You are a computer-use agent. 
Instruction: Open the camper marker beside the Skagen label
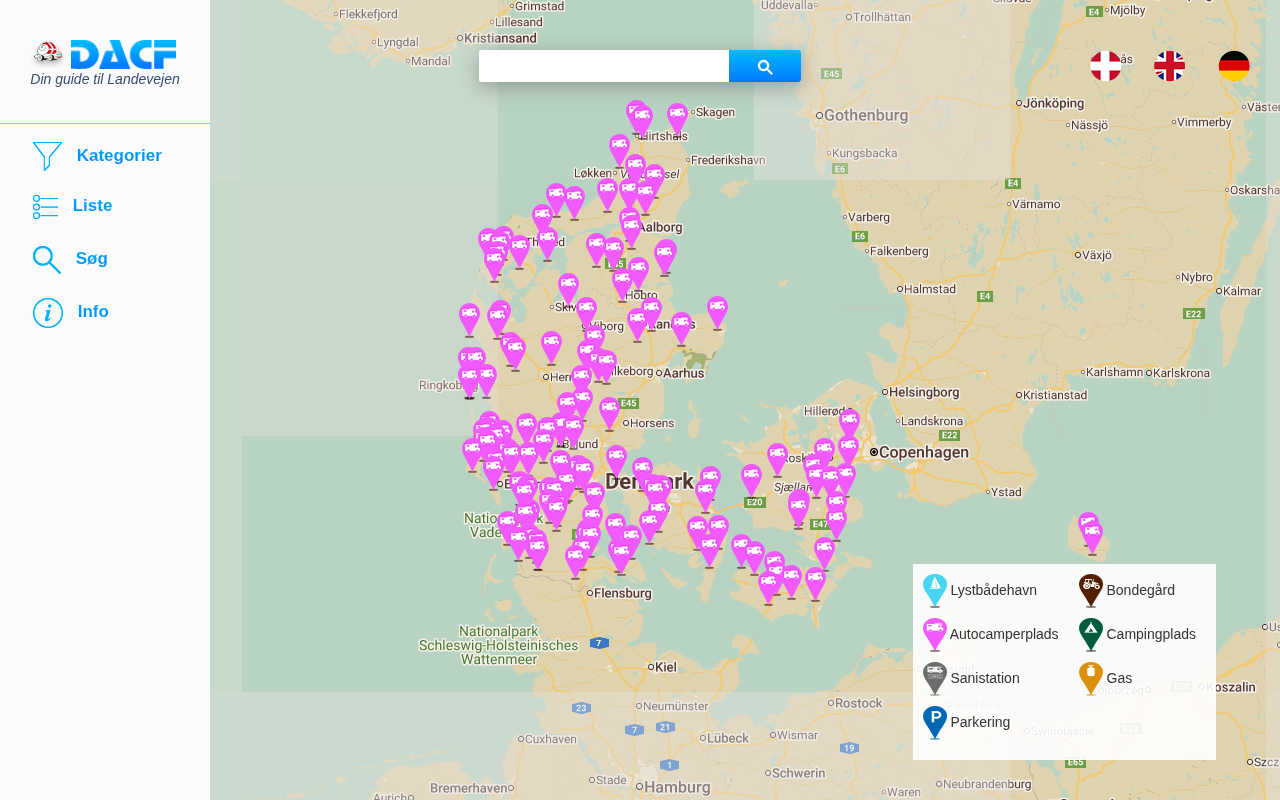tap(678, 119)
